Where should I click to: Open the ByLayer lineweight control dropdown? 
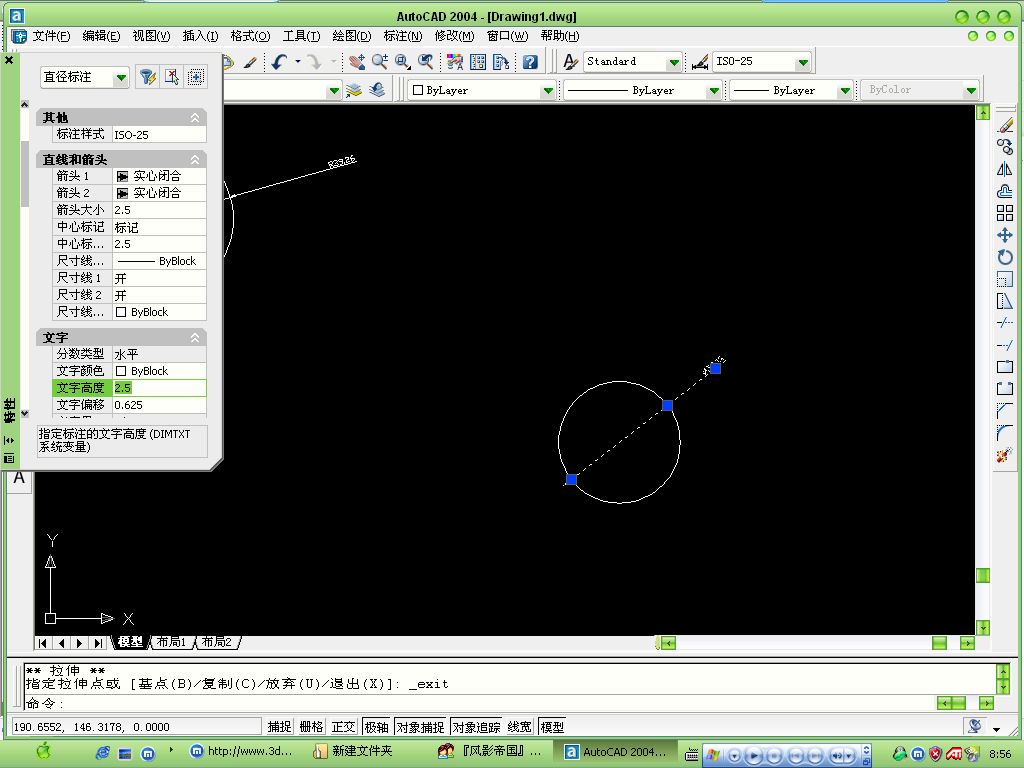(x=792, y=90)
